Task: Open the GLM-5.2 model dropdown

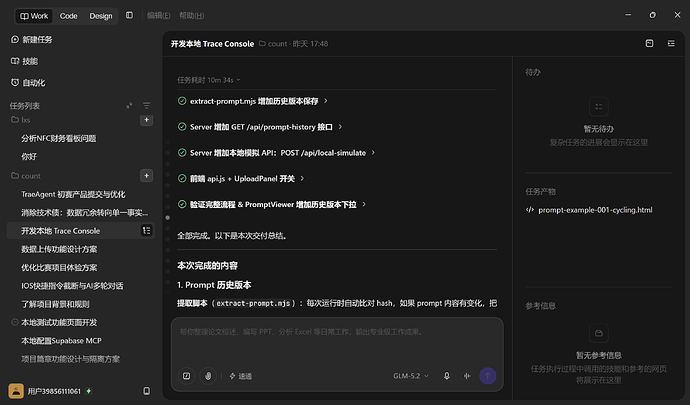Action: coord(411,376)
